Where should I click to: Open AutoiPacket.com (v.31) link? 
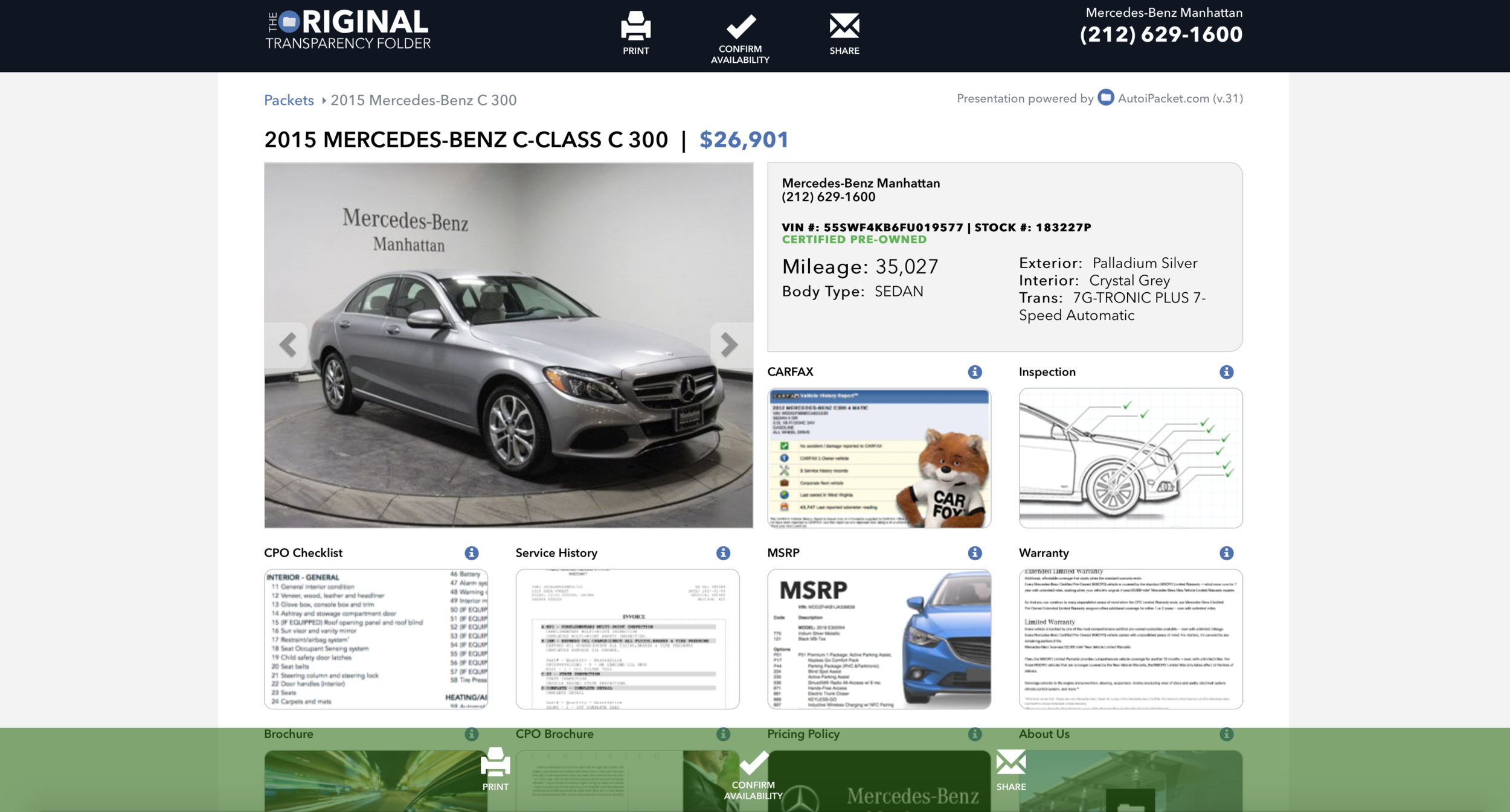tap(1180, 98)
